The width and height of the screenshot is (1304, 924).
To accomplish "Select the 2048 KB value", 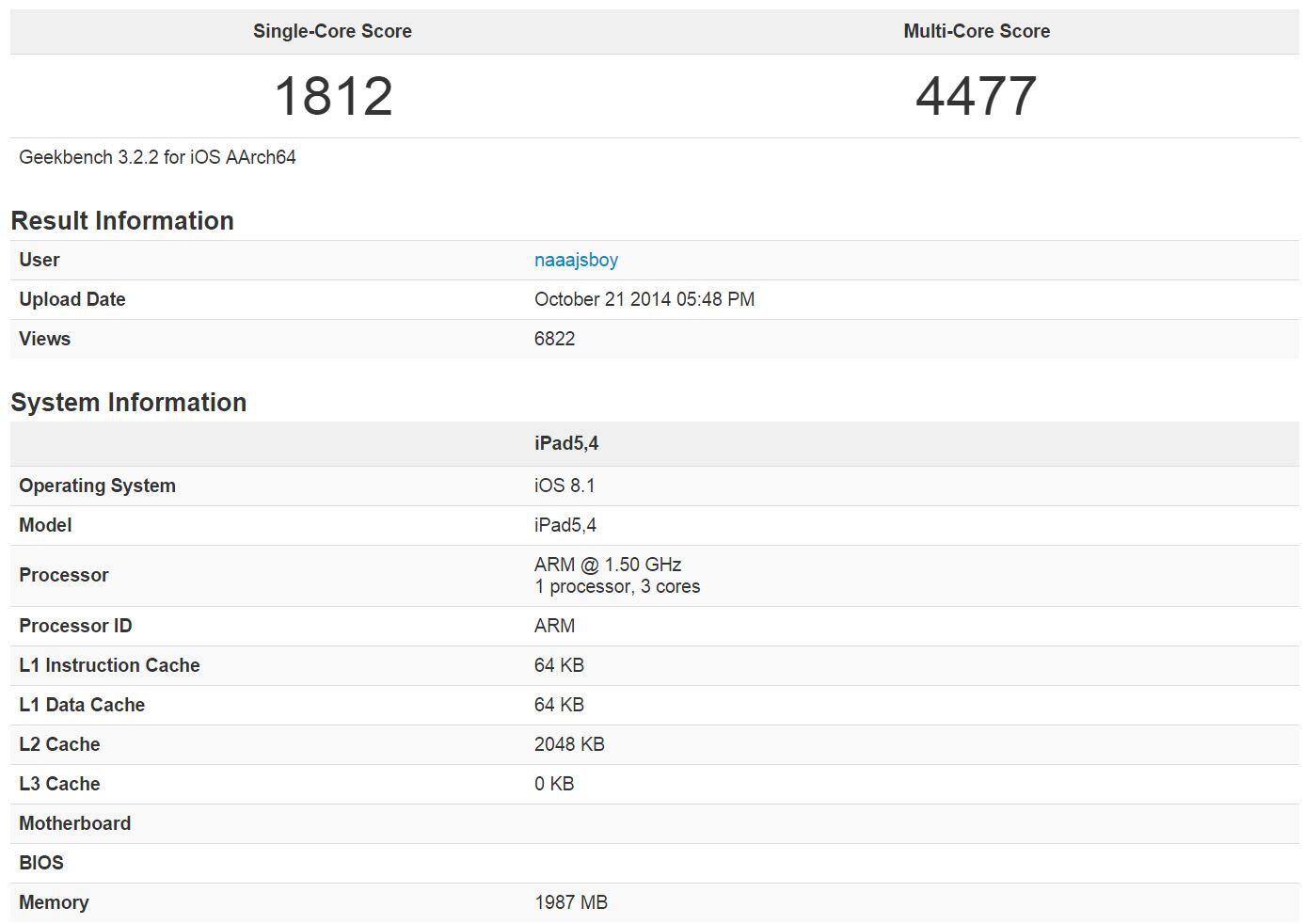I will pos(569,744).
